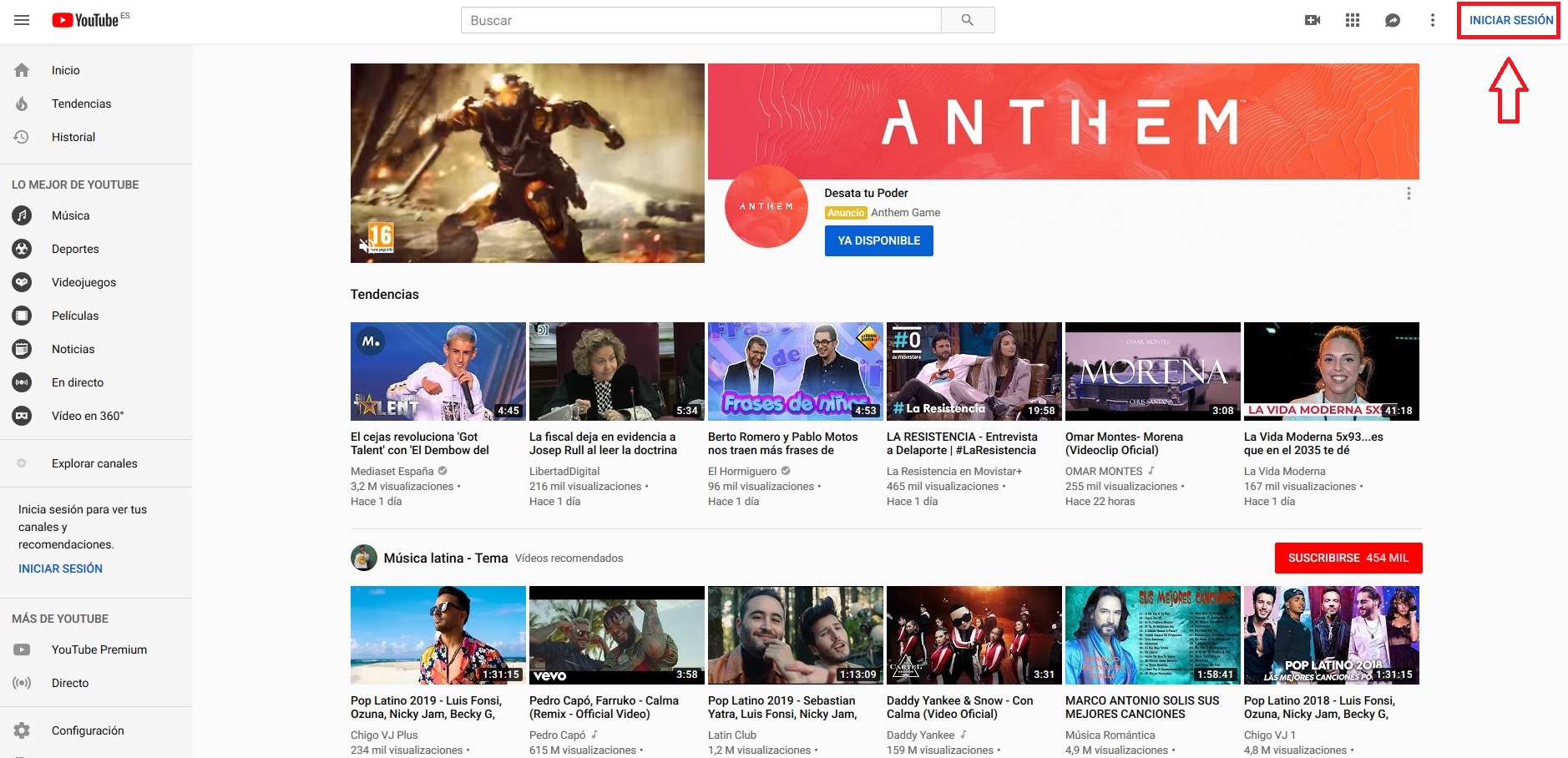Unmute the Anthem ad video
The image size is (1568, 758).
coord(364,245)
